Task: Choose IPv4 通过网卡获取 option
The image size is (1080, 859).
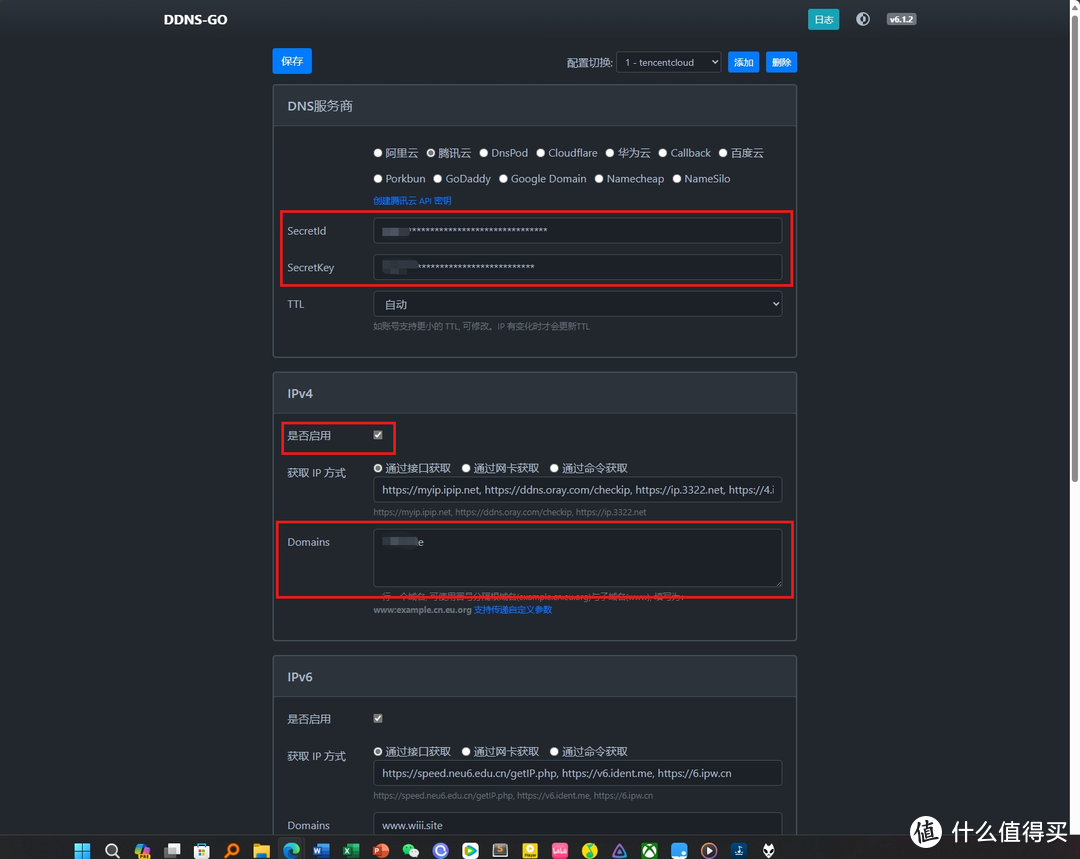Action: pyautogui.click(x=466, y=468)
